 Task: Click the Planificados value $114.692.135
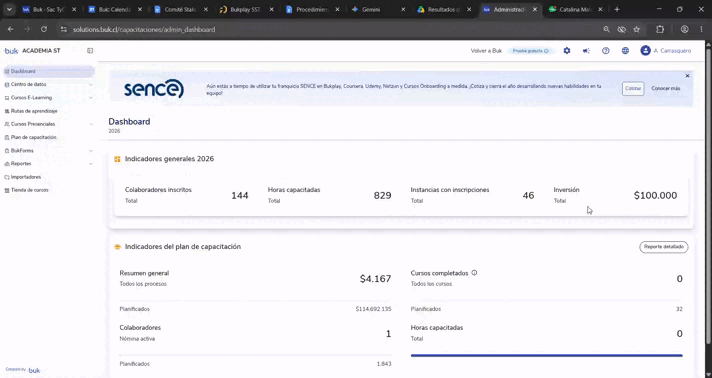point(373,309)
